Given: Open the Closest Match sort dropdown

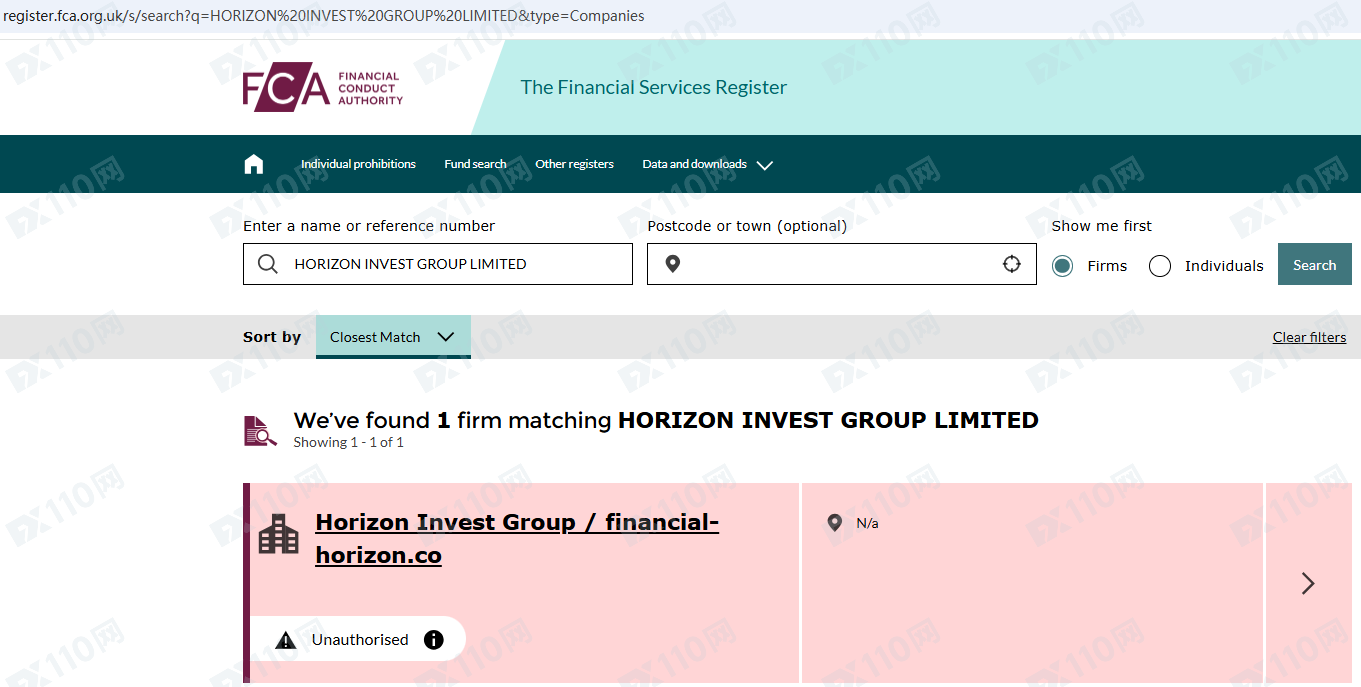Looking at the screenshot, I should point(393,337).
